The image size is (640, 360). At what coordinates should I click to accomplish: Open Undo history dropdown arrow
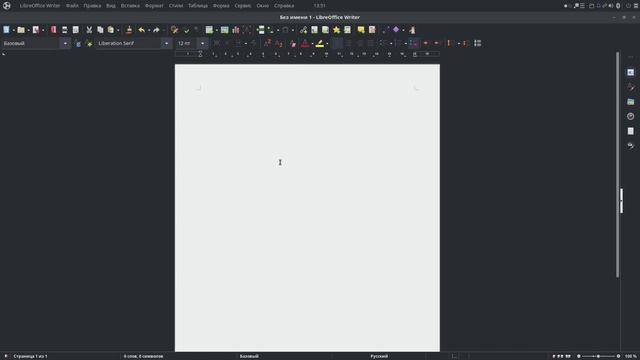pos(149,30)
